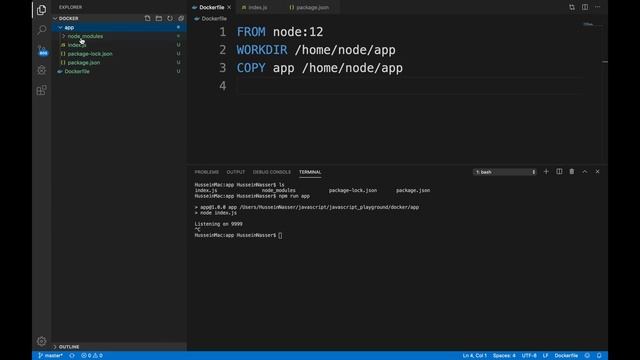The height and width of the screenshot is (360, 640).
Task: Close the Dockerfile editor tab
Action: pyautogui.click(x=229, y=7)
